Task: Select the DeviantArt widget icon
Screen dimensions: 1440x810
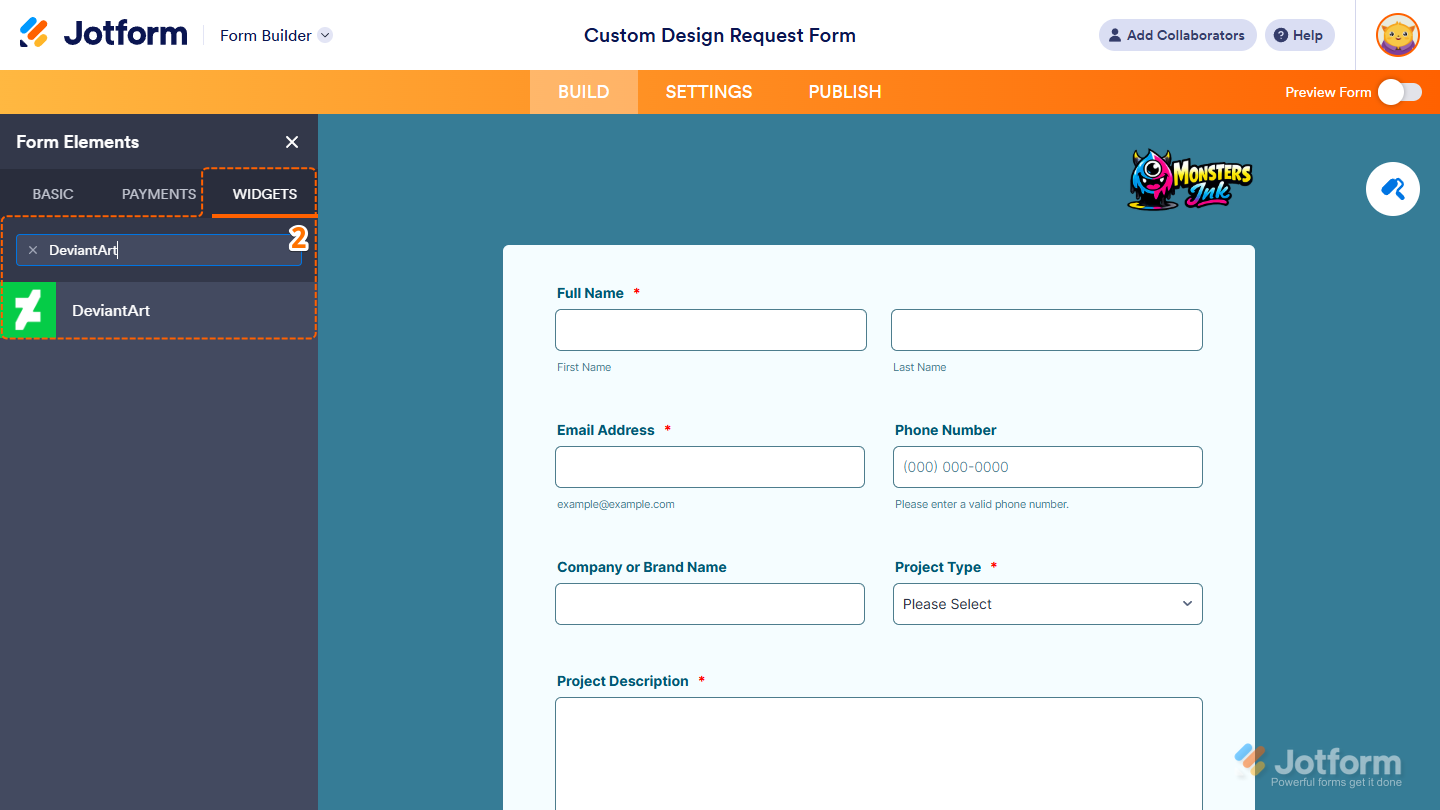Action: tap(29, 310)
